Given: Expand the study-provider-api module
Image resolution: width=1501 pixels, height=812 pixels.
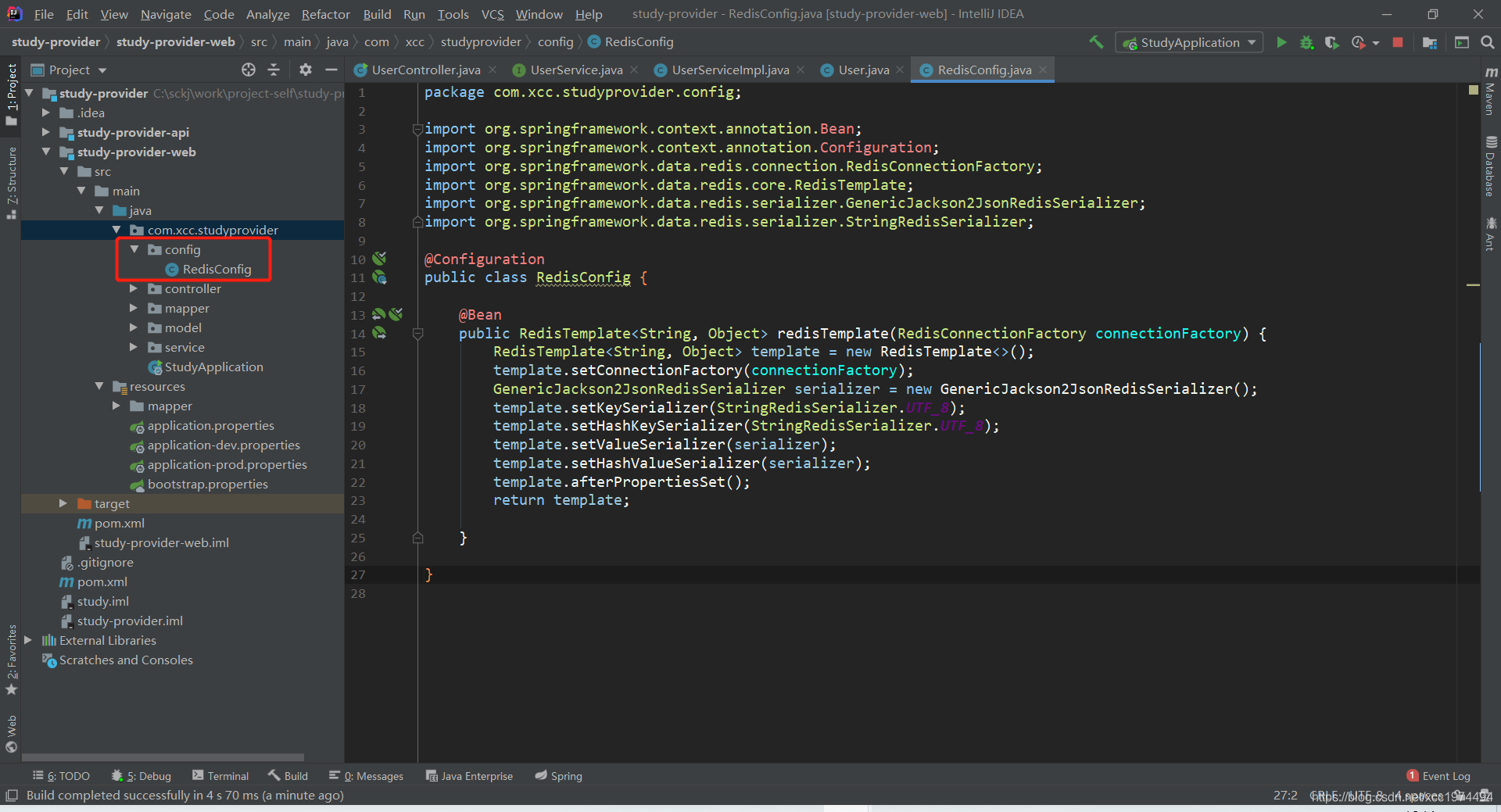Looking at the screenshot, I should (x=46, y=132).
